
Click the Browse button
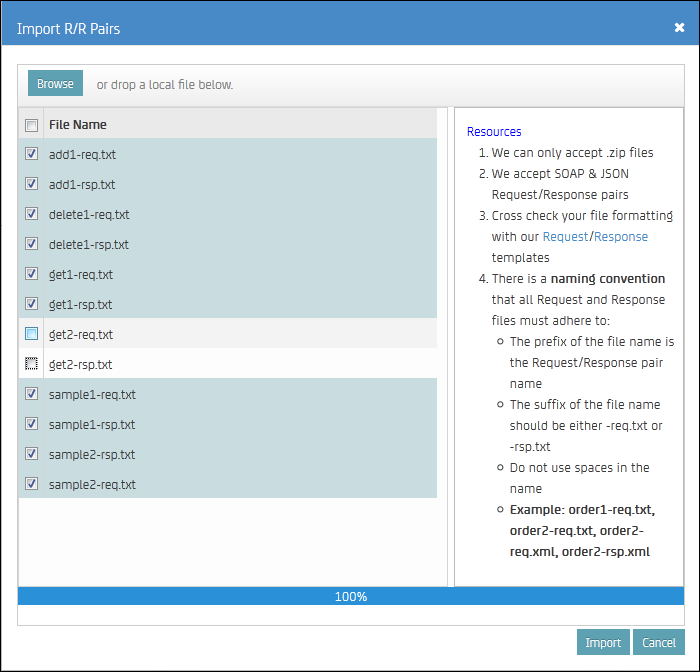tap(55, 84)
